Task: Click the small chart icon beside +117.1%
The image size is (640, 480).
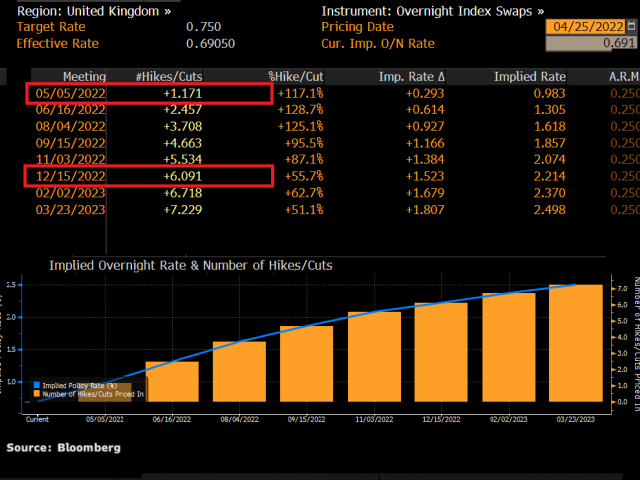Action: click(320, 94)
